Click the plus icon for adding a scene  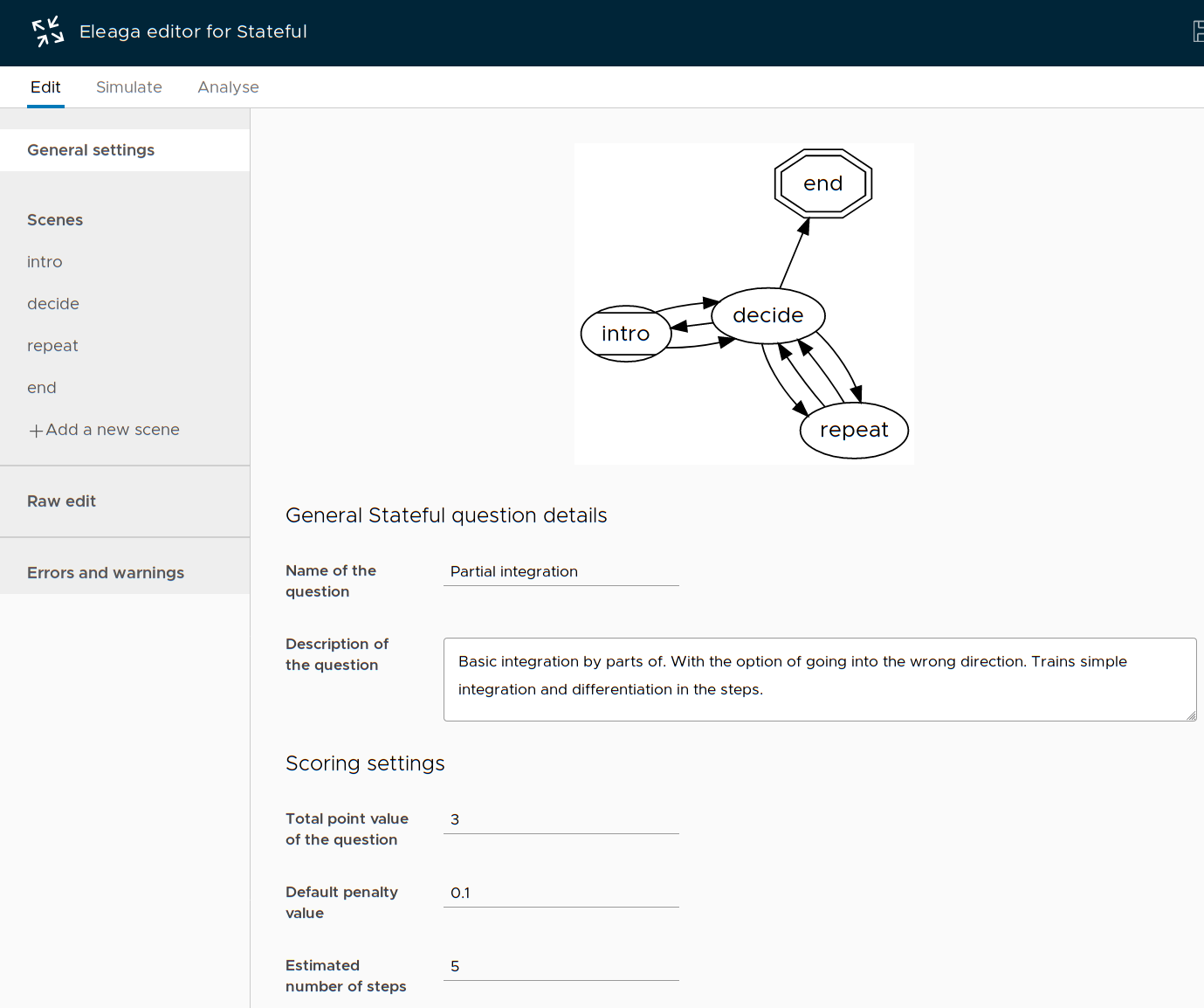tap(36, 431)
